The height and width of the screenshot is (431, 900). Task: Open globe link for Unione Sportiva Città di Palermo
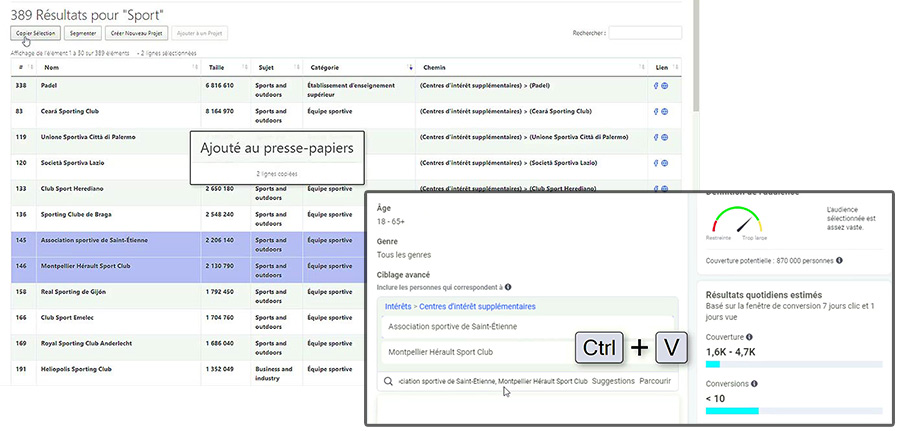(664, 137)
